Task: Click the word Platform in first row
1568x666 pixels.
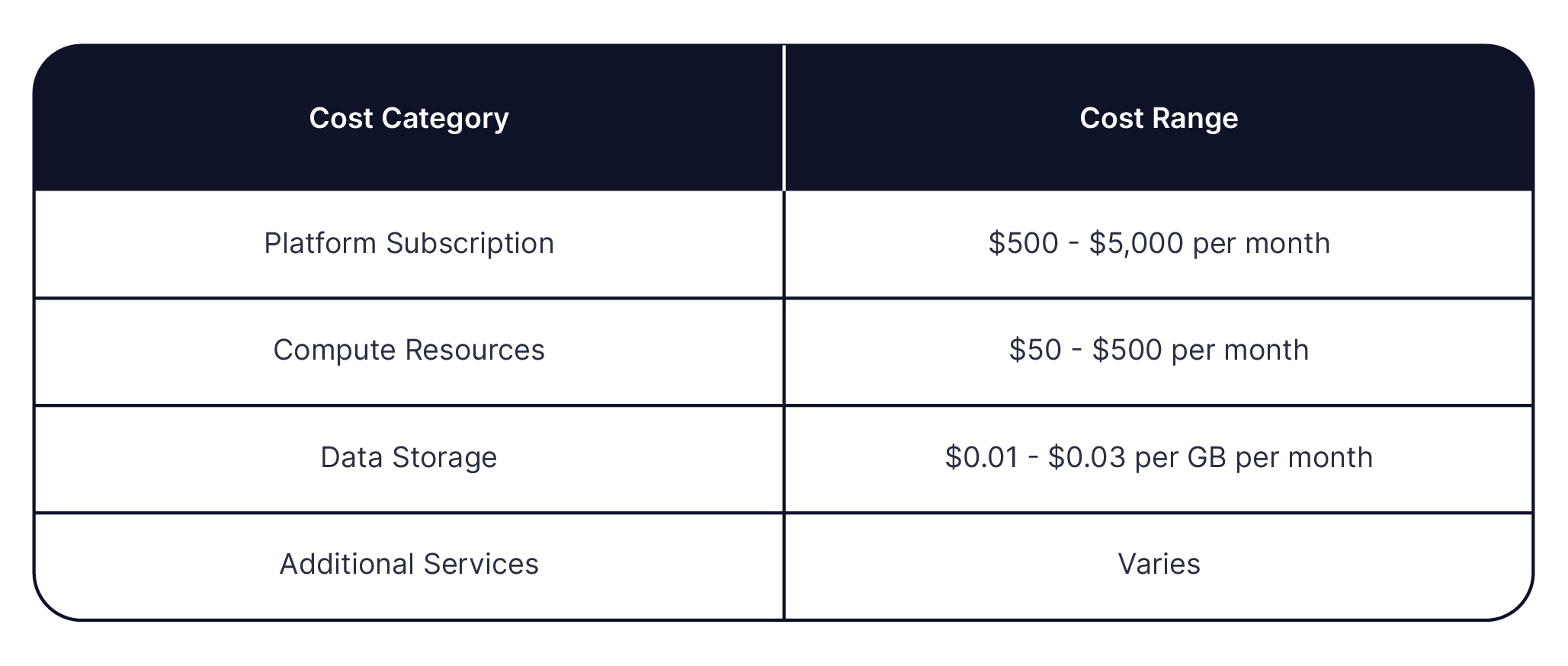Action: tap(320, 244)
